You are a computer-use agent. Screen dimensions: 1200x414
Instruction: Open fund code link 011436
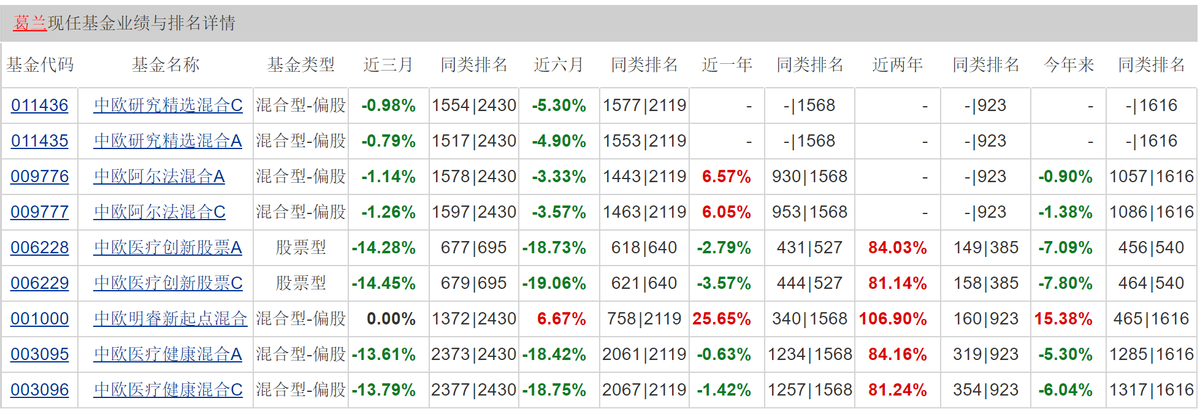[x=40, y=106]
